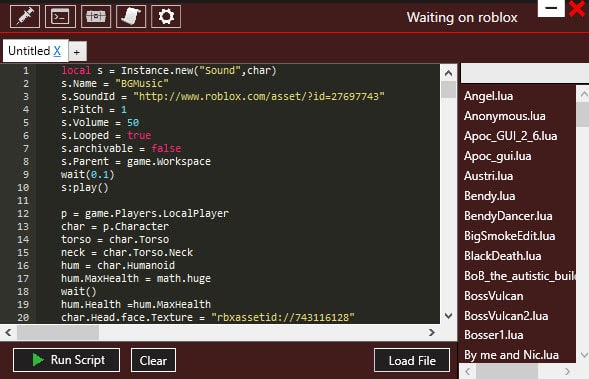Click editor horizontal scrollbar right arrow
589x379 pixels.
coord(432,332)
